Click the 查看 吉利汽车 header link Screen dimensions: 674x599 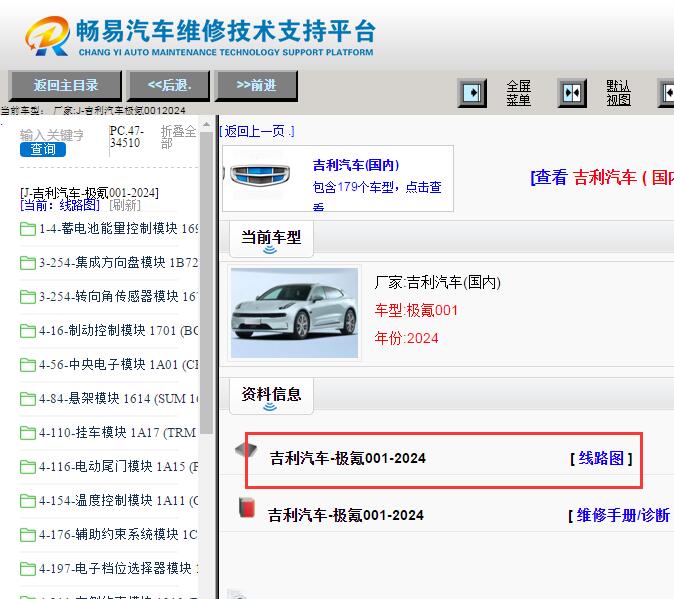(602, 177)
